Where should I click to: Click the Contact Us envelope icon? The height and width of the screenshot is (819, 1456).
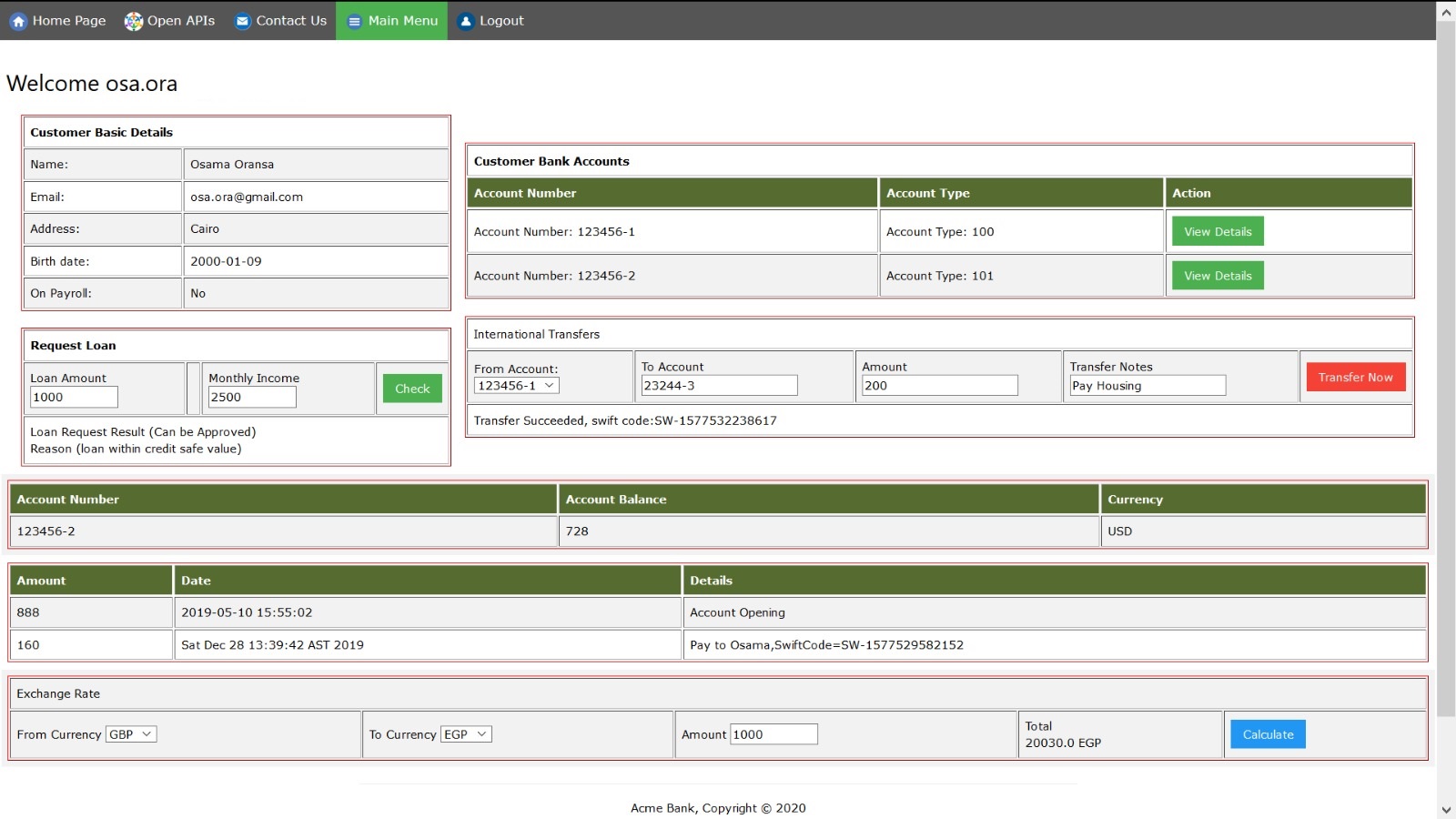(x=240, y=20)
